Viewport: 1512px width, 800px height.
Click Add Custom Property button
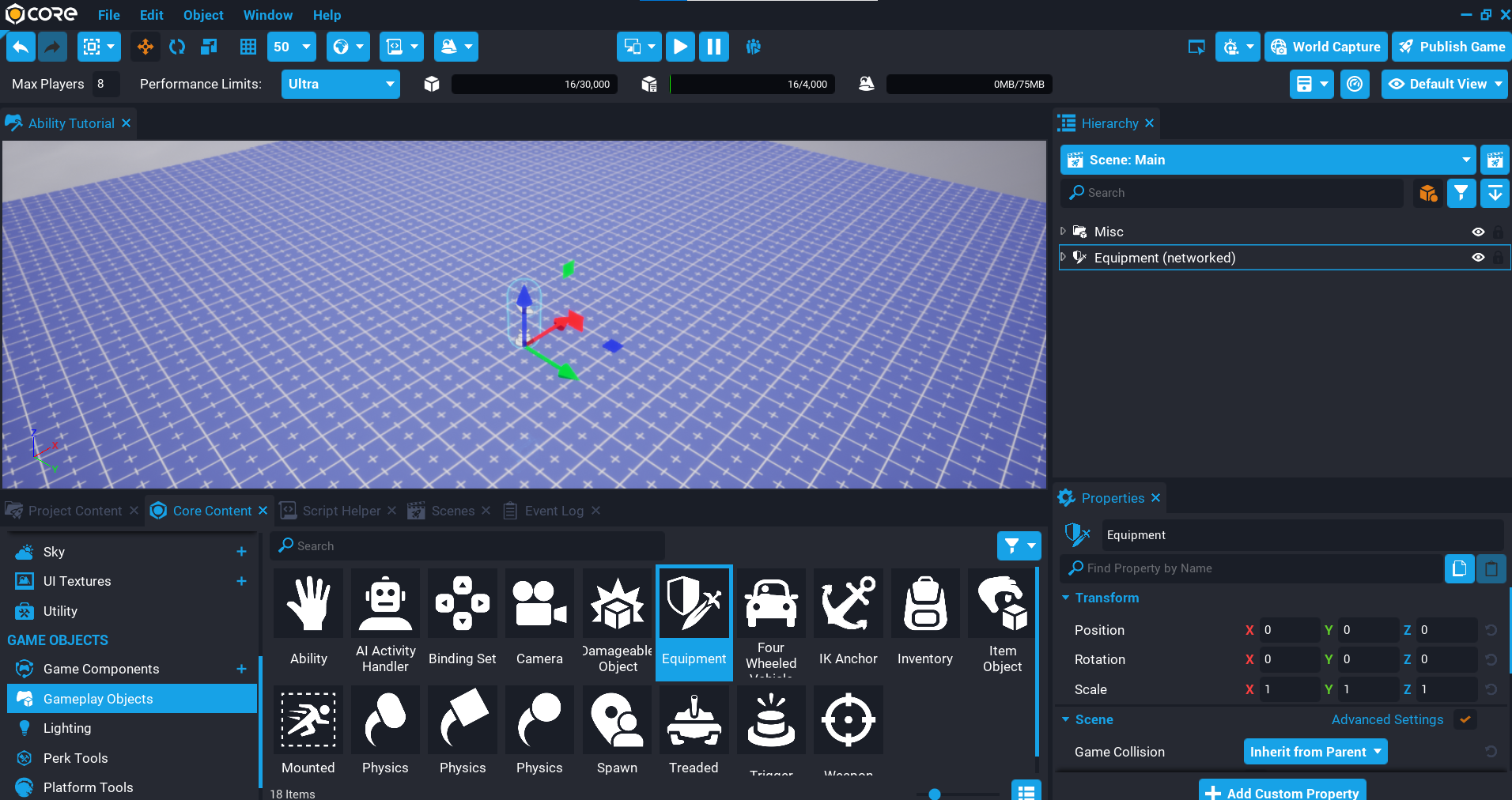pyautogui.click(x=1283, y=792)
